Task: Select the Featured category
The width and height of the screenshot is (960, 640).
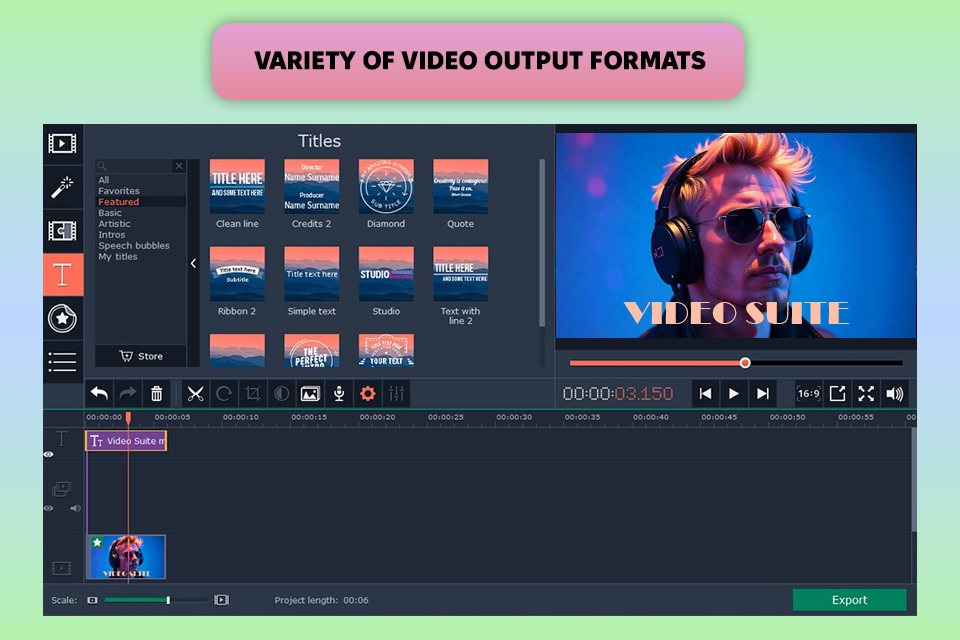Action: pos(119,202)
